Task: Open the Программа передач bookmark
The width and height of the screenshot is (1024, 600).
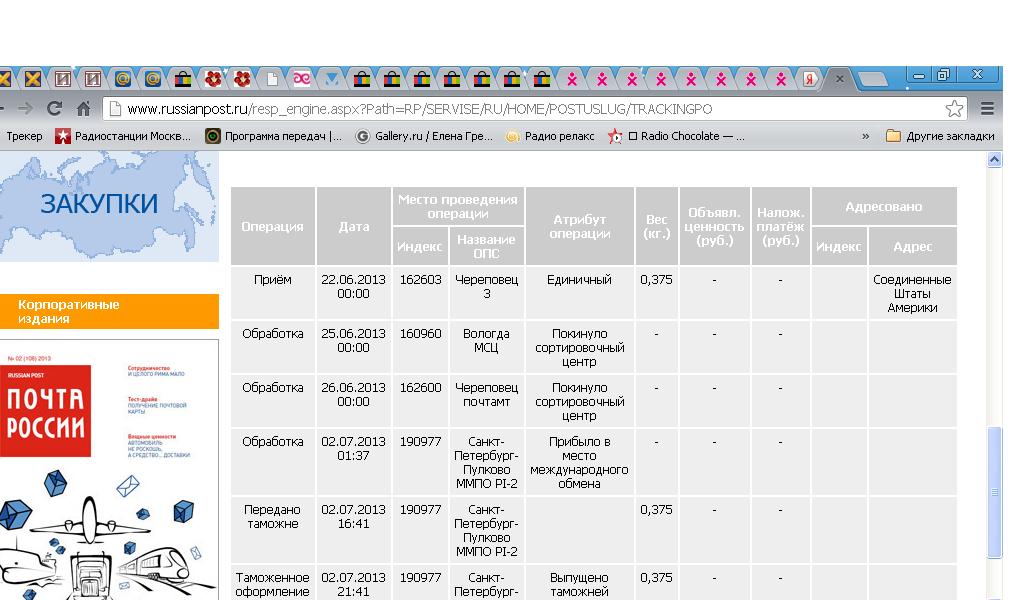Action: click(x=273, y=136)
